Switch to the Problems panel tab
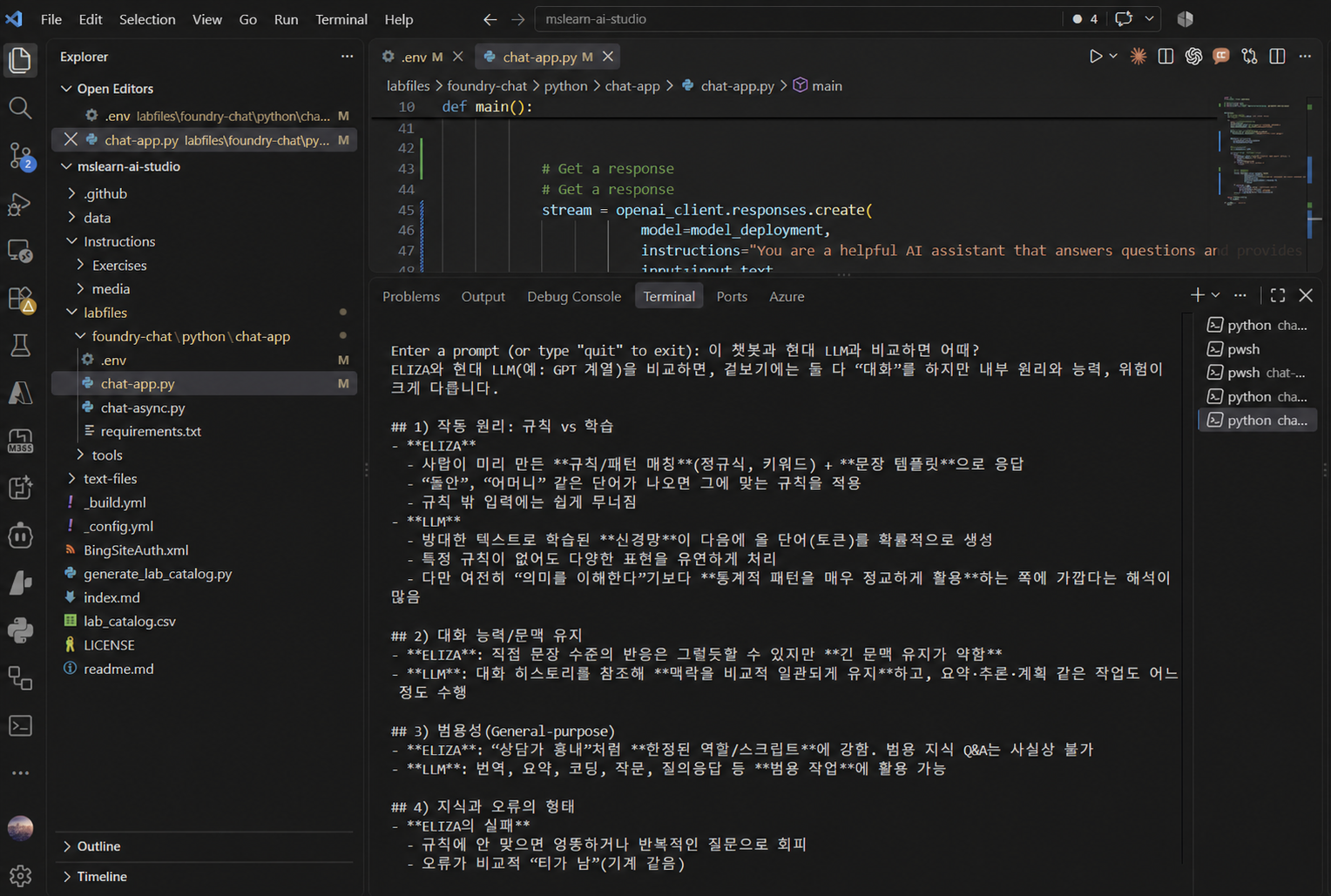 tap(411, 297)
